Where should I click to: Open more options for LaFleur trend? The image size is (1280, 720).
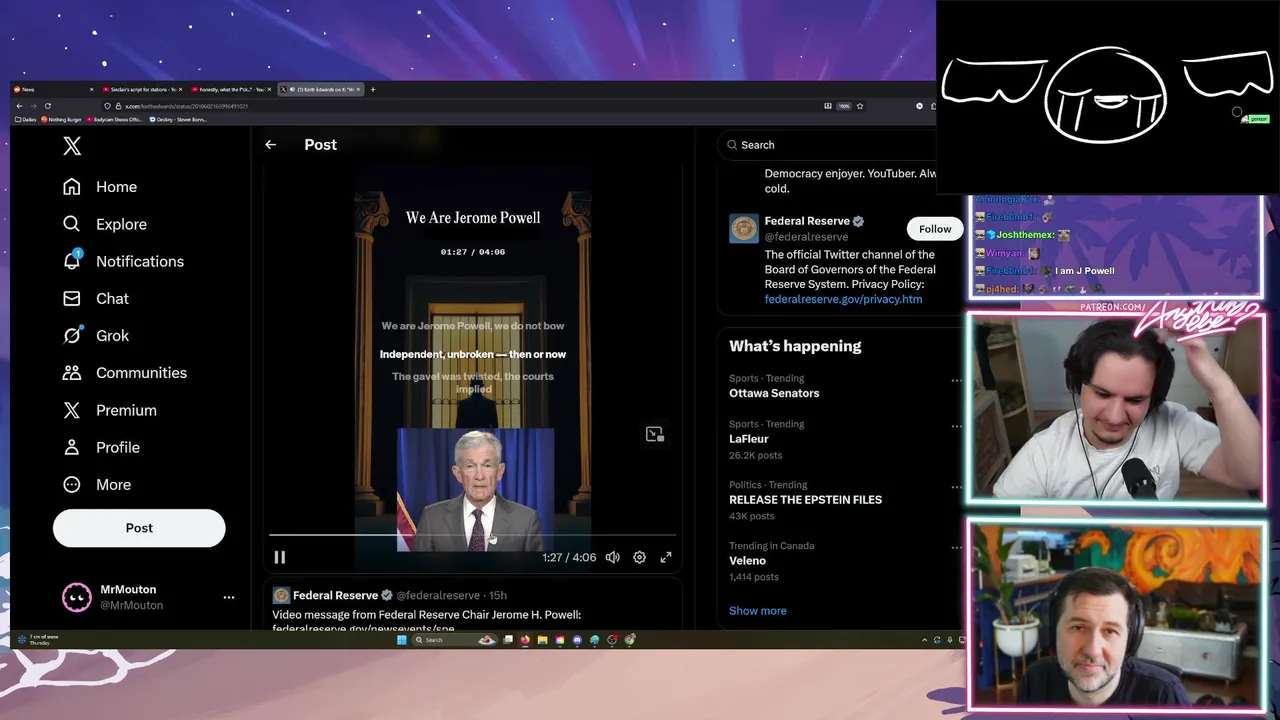(x=956, y=426)
